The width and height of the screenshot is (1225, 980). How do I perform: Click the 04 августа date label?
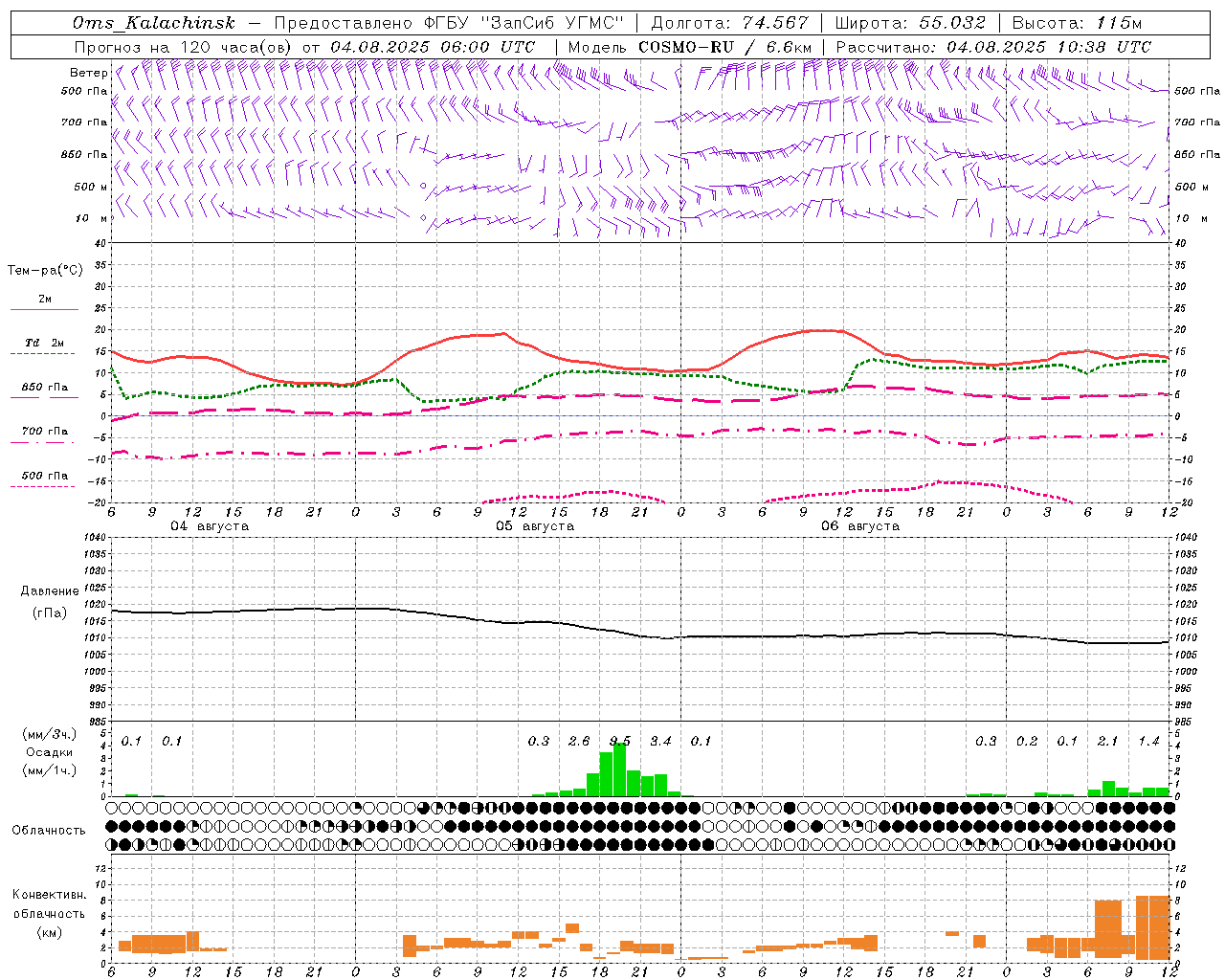pos(210,526)
